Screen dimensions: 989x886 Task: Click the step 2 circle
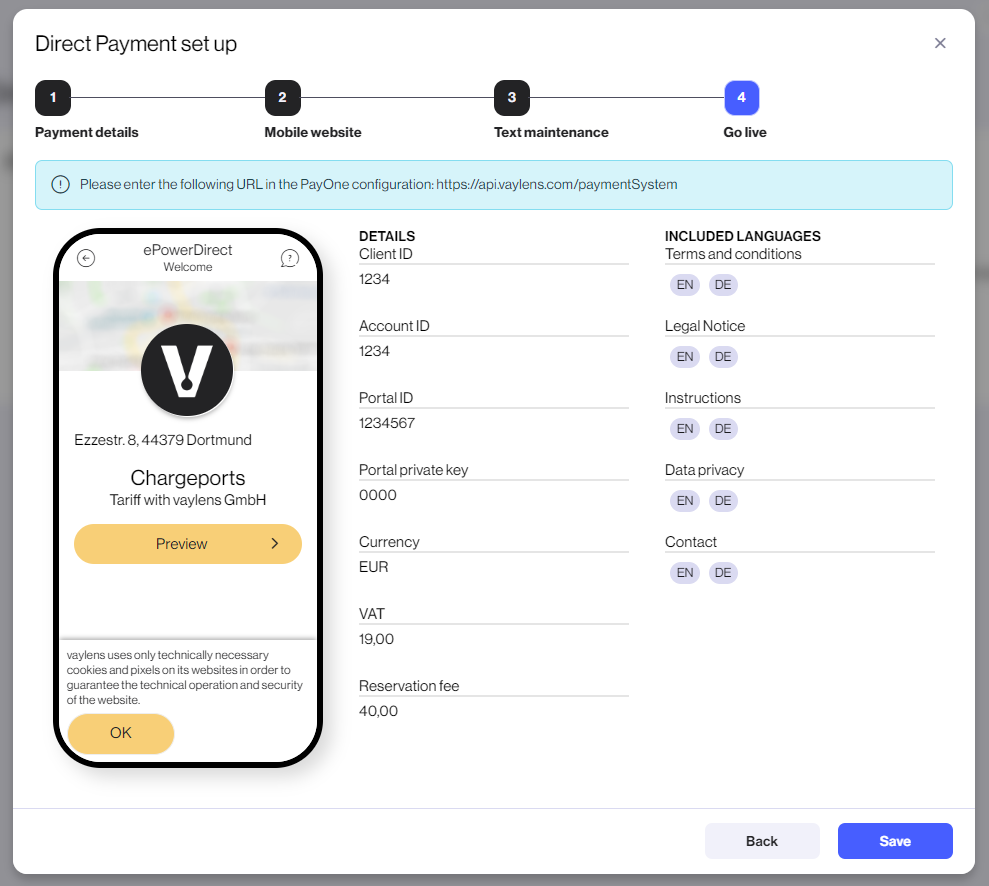283,98
